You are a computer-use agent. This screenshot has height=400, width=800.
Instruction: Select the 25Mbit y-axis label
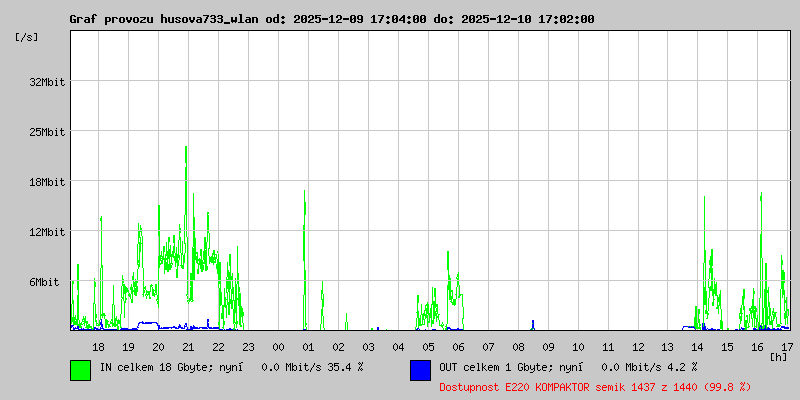pos(47,132)
